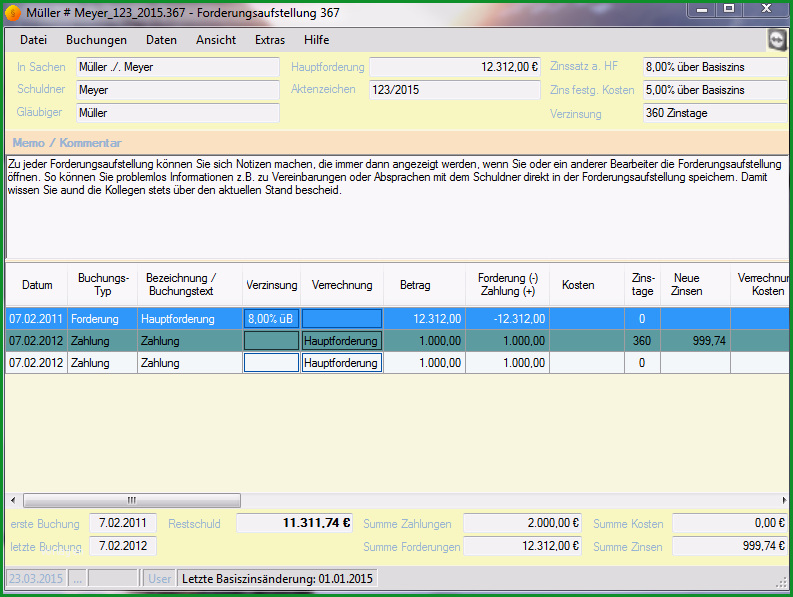Click the 360 Zinstage cell
The height and width of the screenshot is (597, 793).
642,341
